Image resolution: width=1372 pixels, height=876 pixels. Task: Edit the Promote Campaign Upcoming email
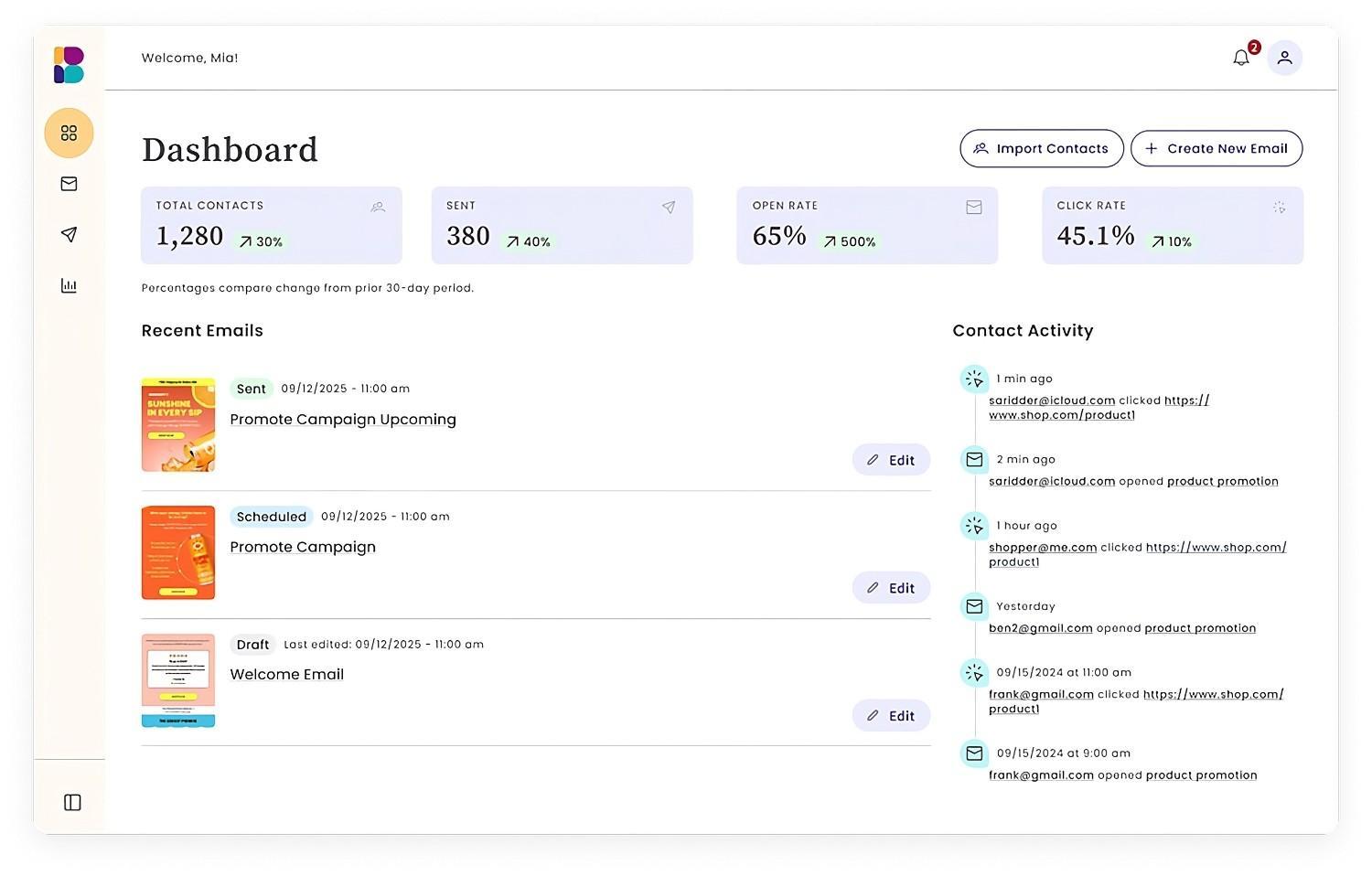[x=891, y=460]
